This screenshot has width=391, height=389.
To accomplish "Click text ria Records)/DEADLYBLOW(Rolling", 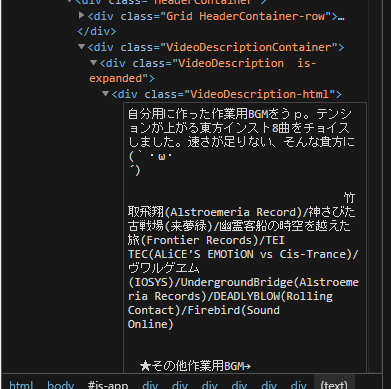I will [230, 296].
